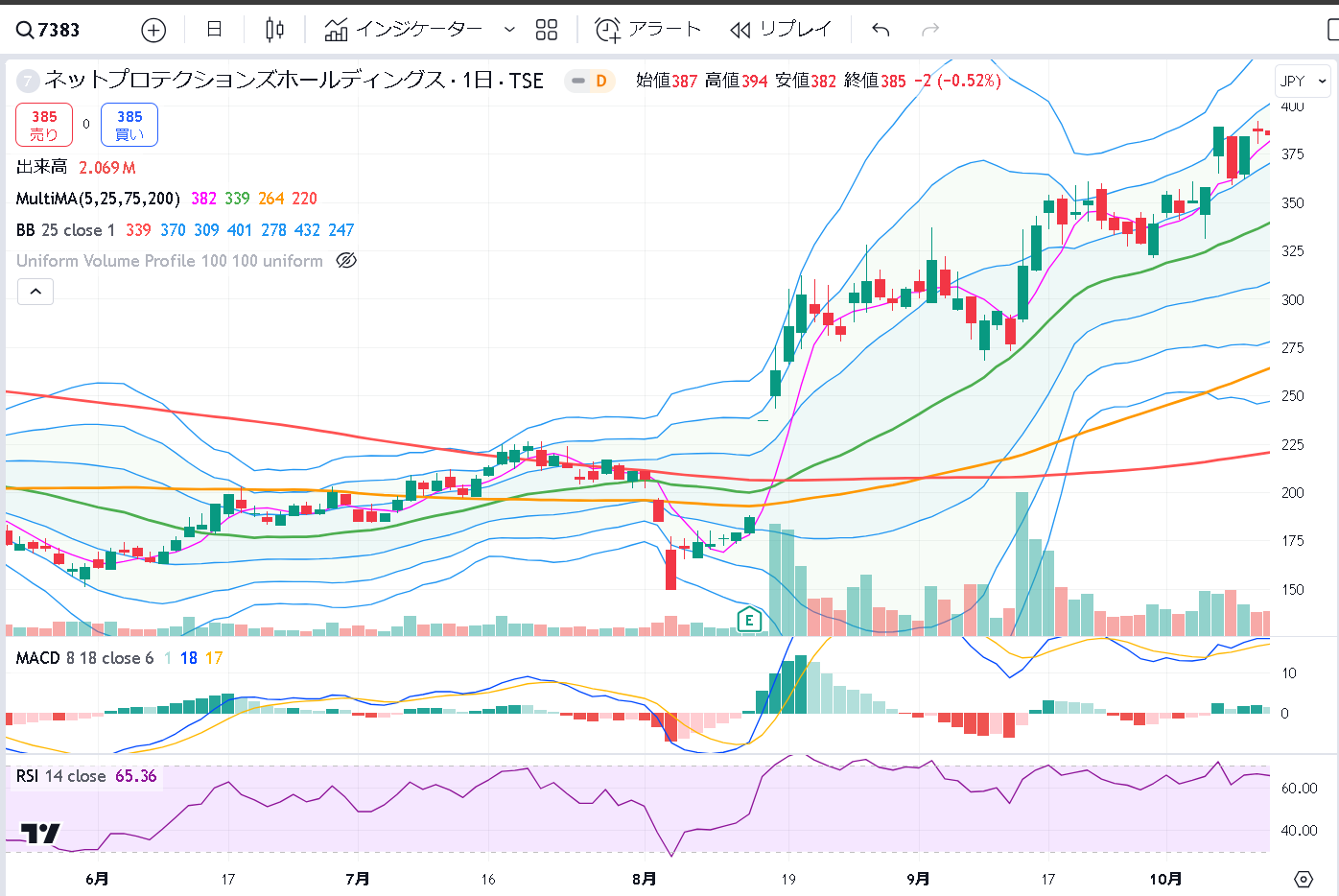
Task: Click the 8月 label on time axis
Action: [x=644, y=879]
